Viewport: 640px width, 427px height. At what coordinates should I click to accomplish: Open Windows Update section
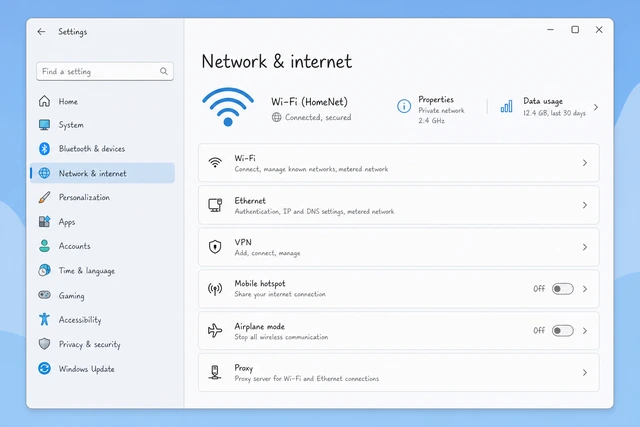[102, 368]
